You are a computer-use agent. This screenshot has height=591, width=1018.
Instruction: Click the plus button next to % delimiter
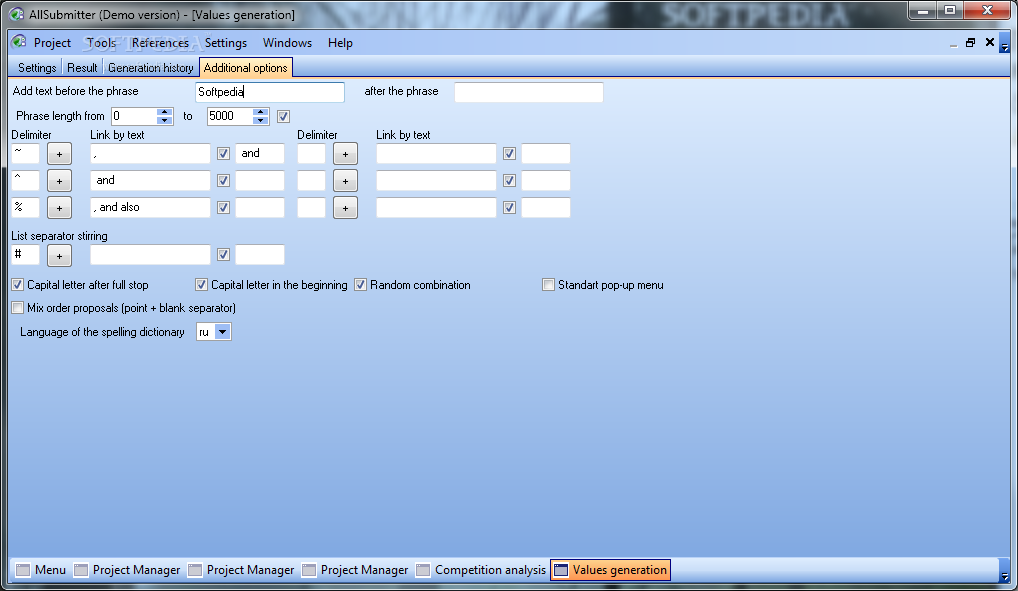coord(59,208)
